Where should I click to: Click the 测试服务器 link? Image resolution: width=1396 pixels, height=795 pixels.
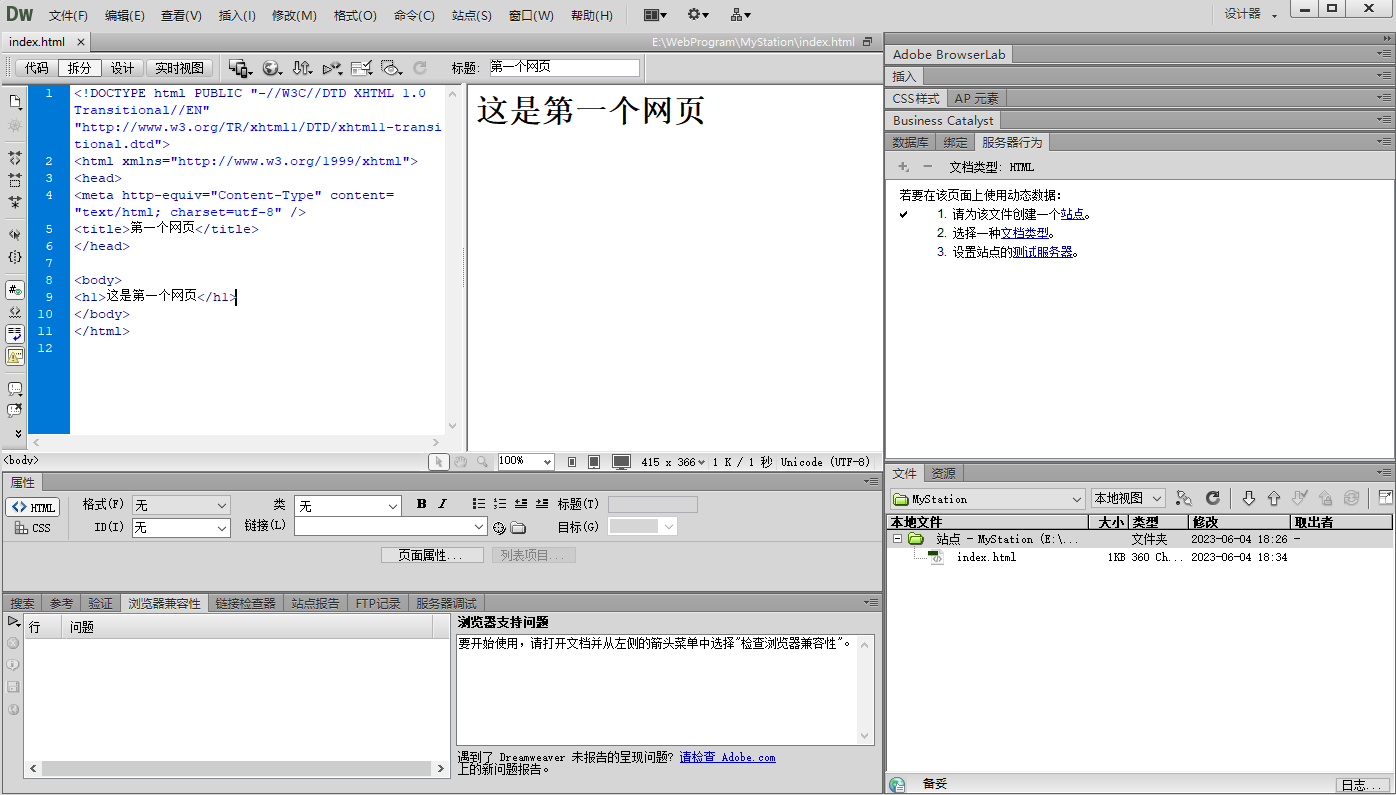(1042, 252)
